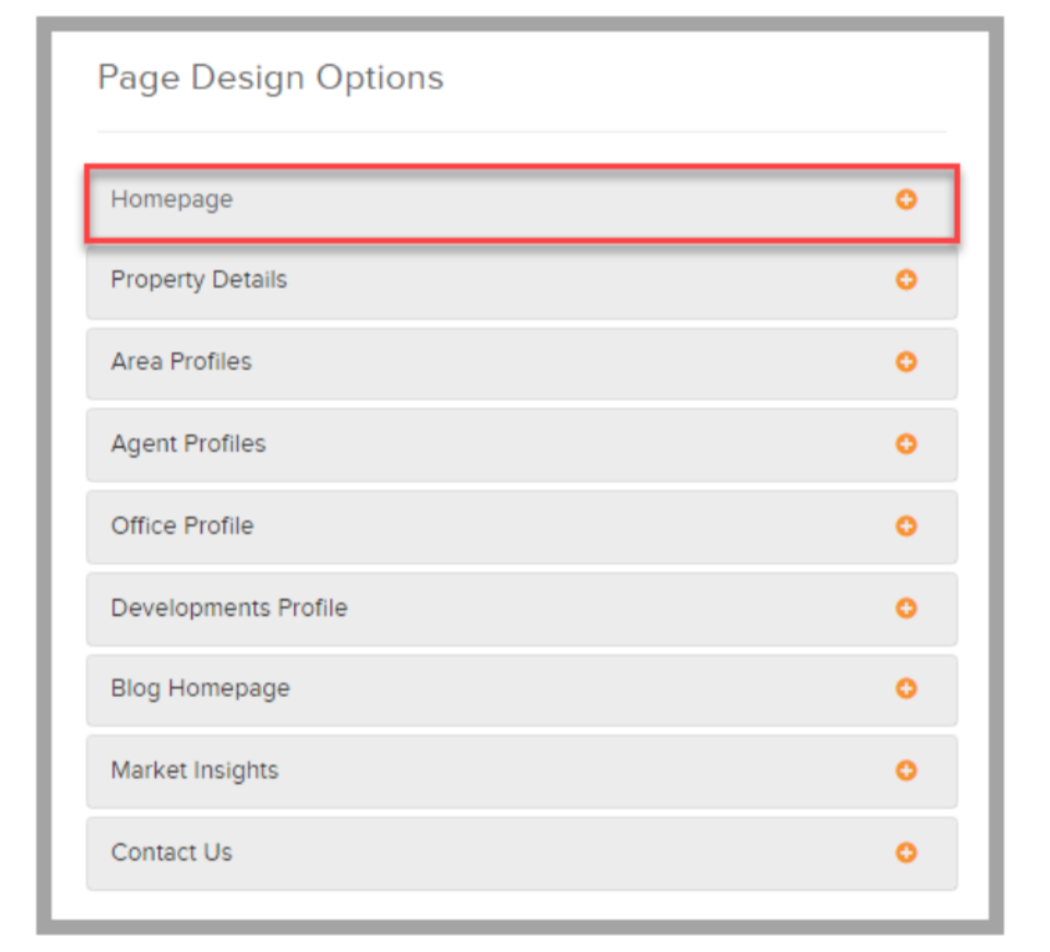Viewport: 1050px width, 952px height.
Task: Expand the Property Details section
Action: tap(522, 281)
